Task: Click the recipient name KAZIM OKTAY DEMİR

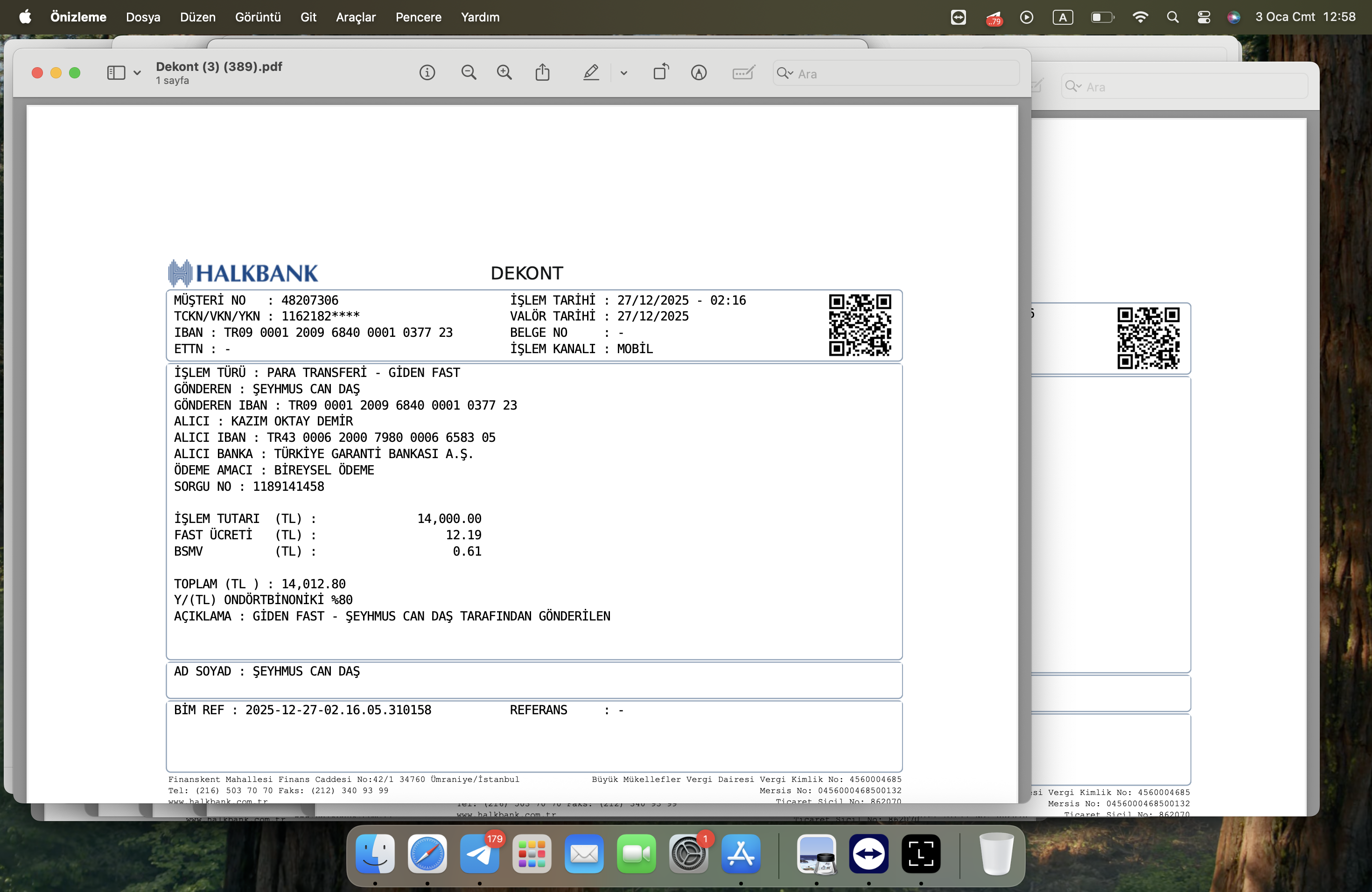Action: pyautogui.click(x=292, y=421)
